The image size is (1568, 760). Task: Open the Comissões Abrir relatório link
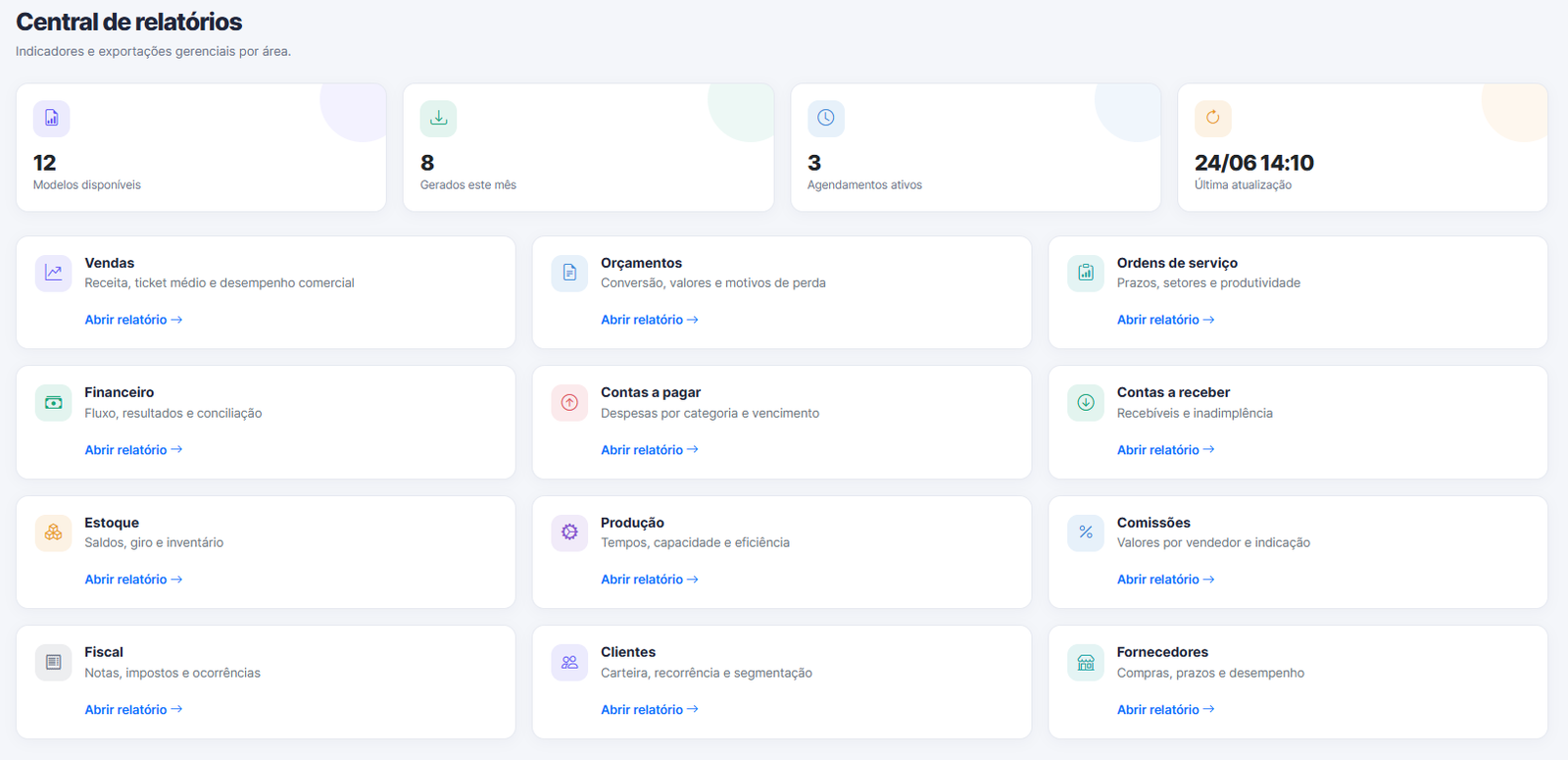(x=1166, y=580)
